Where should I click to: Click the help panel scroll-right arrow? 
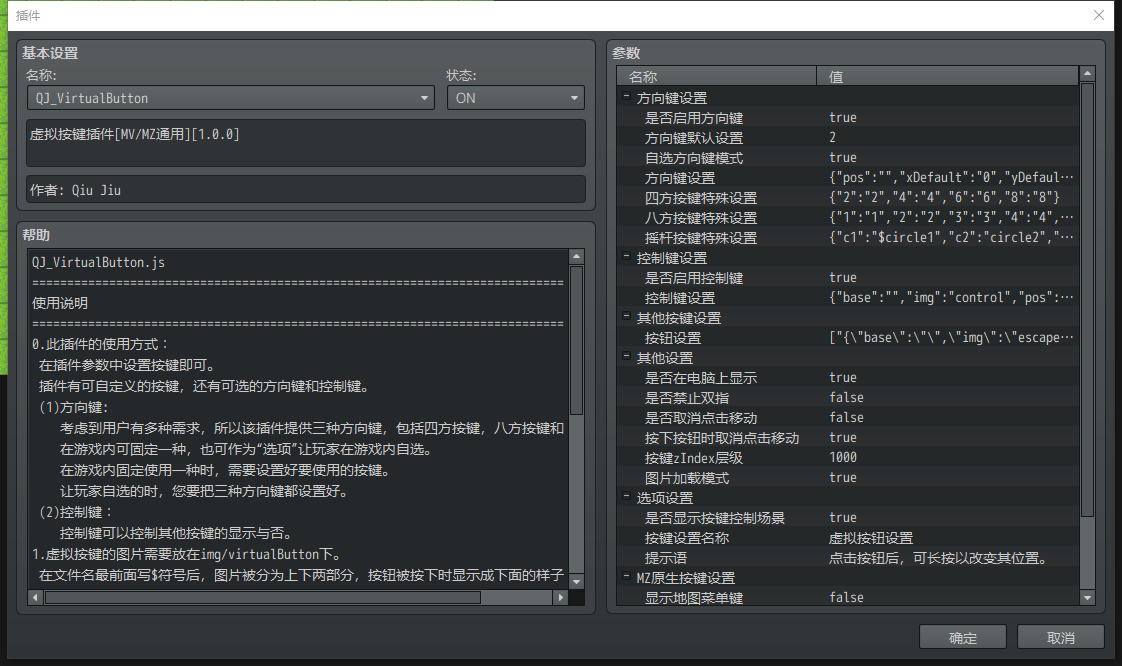[561, 597]
